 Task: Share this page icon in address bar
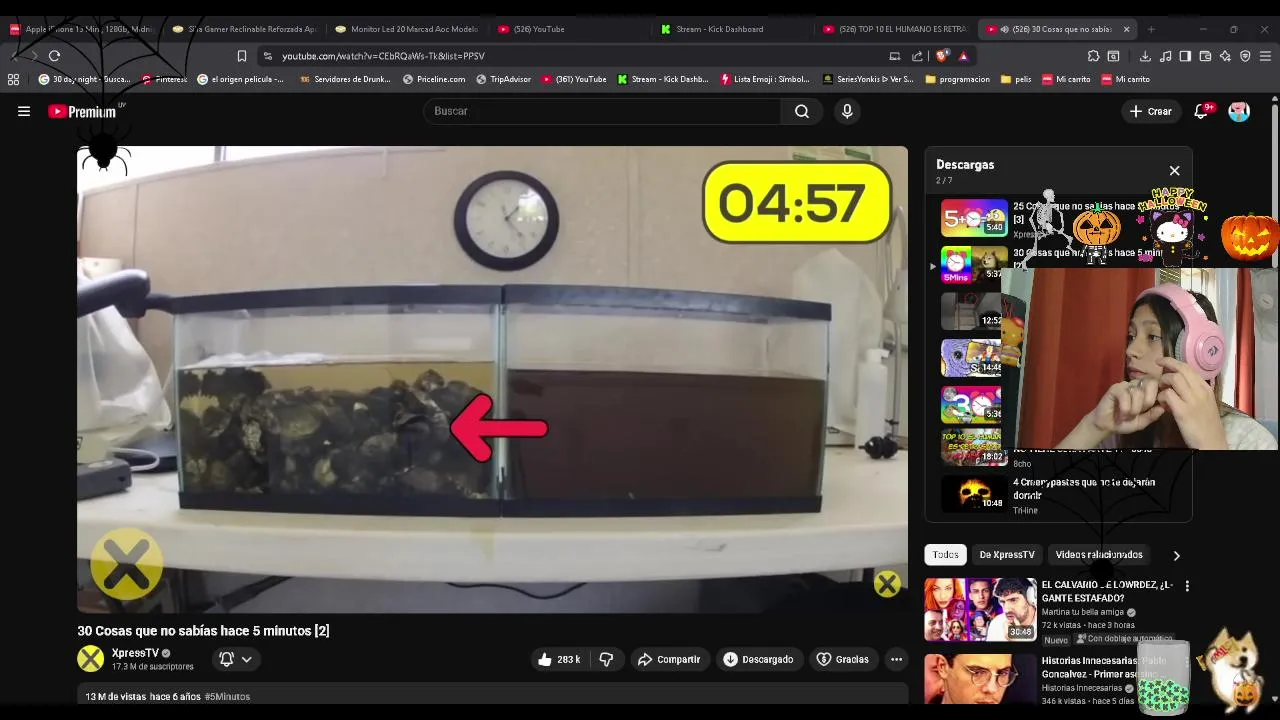(917, 56)
